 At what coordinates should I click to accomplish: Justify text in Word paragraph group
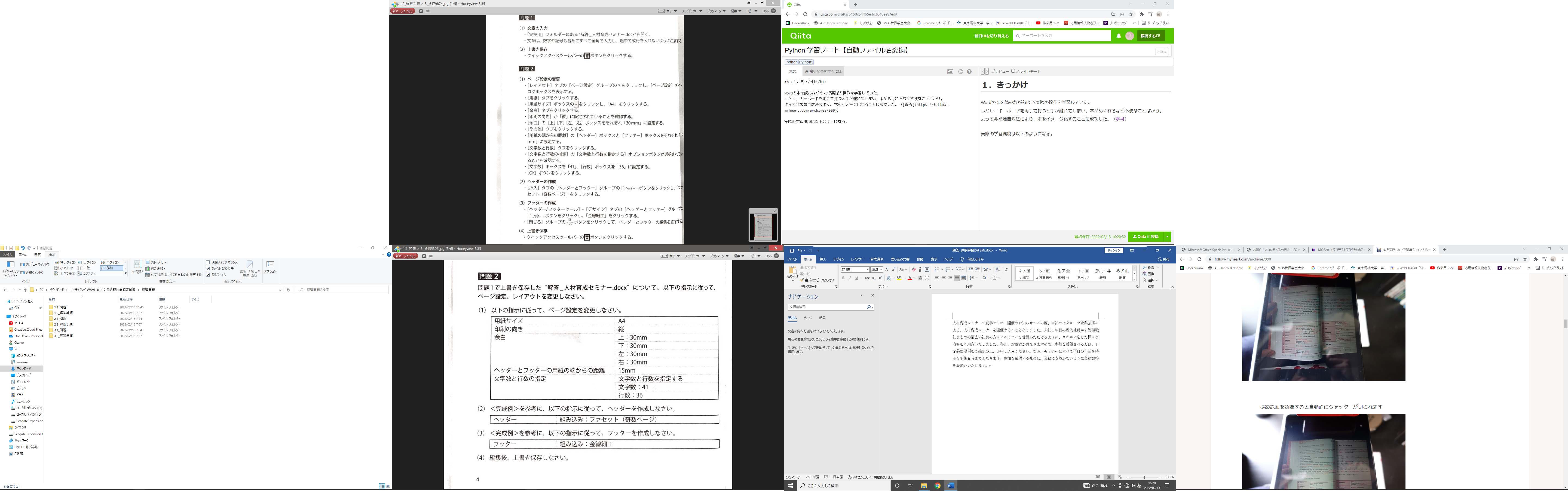tap(957, 278)
